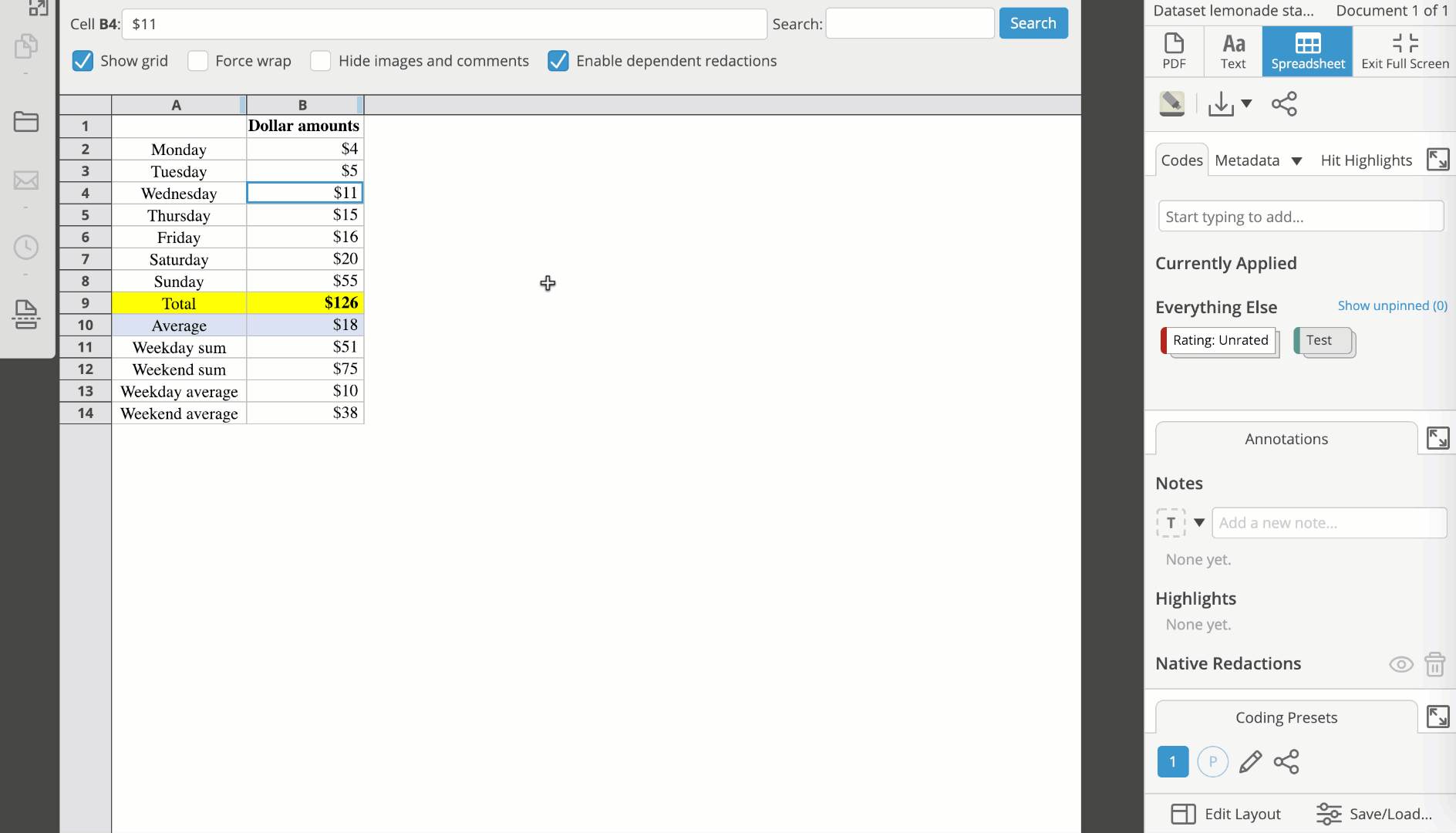Viewport: 1456px width, 833px height.
Task: Click the yellow Total cell
Action: (179, 303)
